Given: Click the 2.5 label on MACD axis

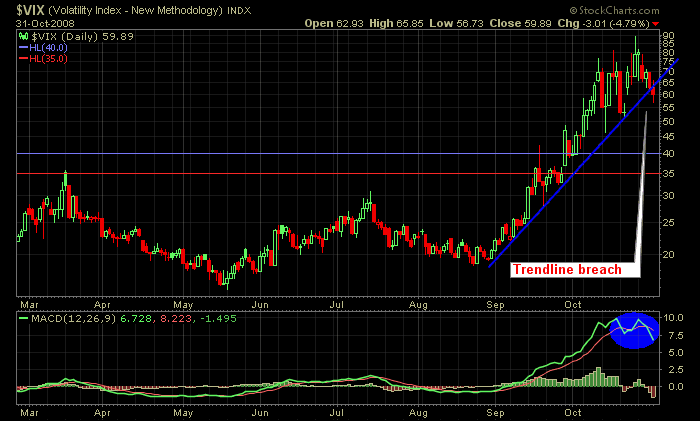Looking at the screenshot, I should click(x=676, y=370).
